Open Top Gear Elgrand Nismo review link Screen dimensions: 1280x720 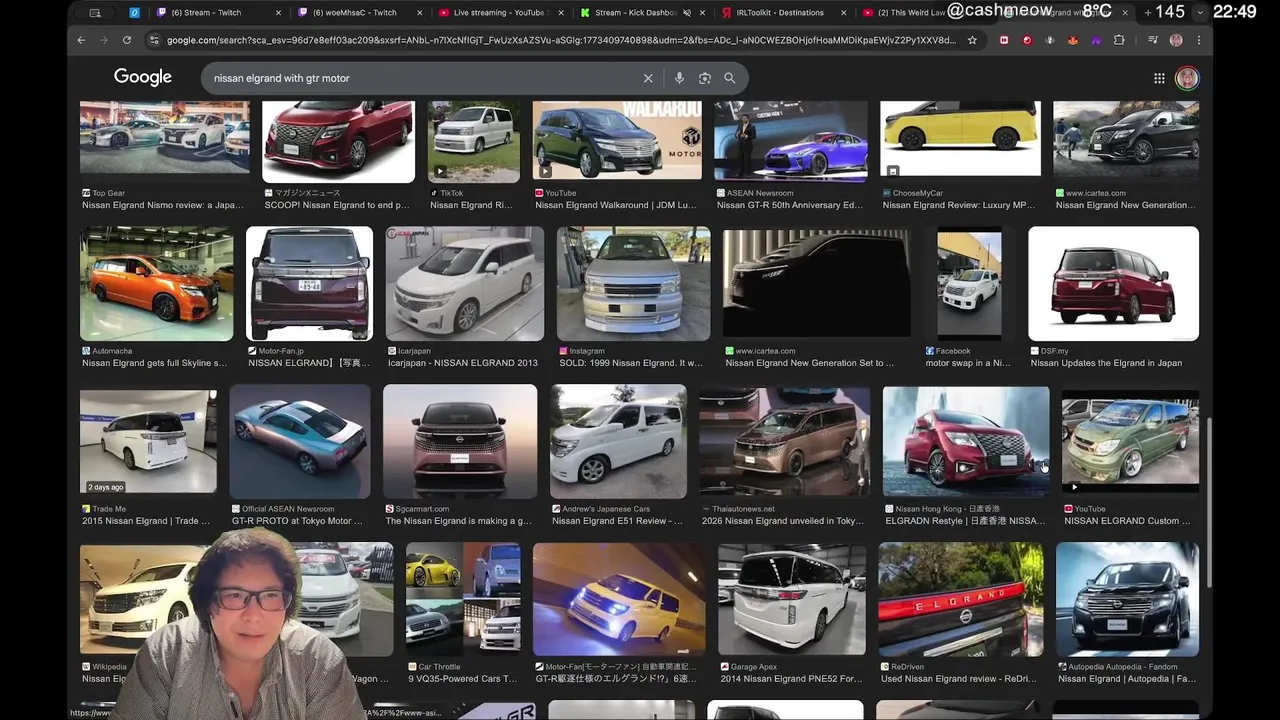162,205
